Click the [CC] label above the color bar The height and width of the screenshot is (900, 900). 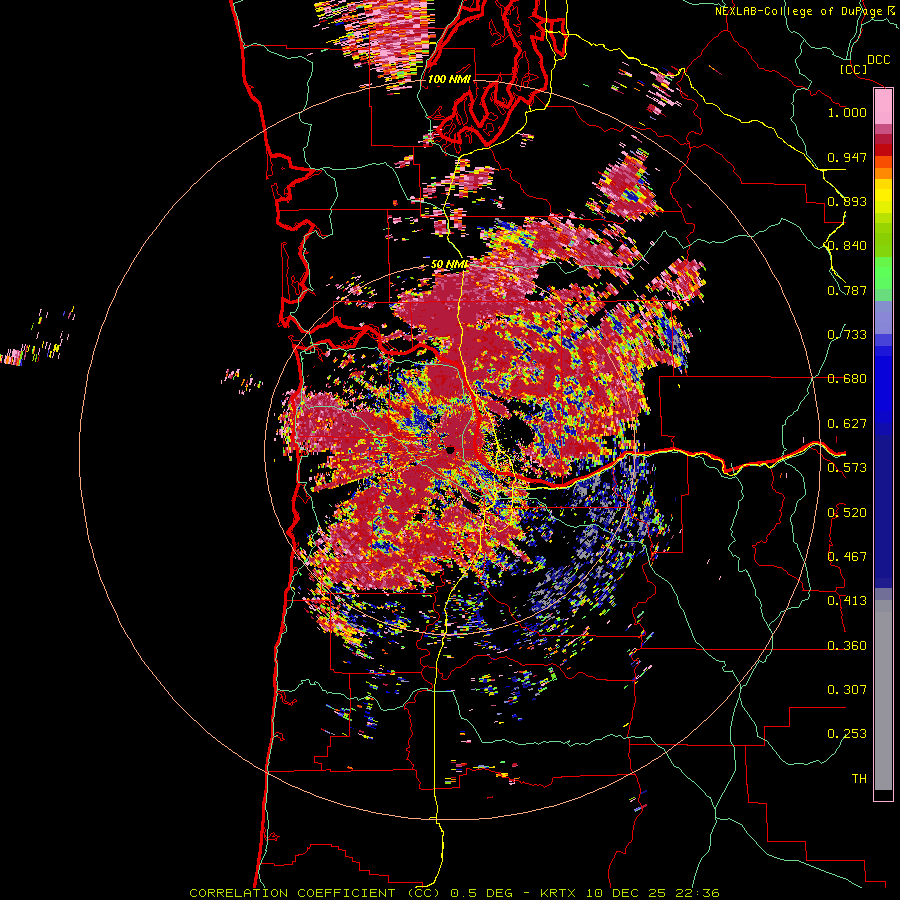(x=853, y=69)
